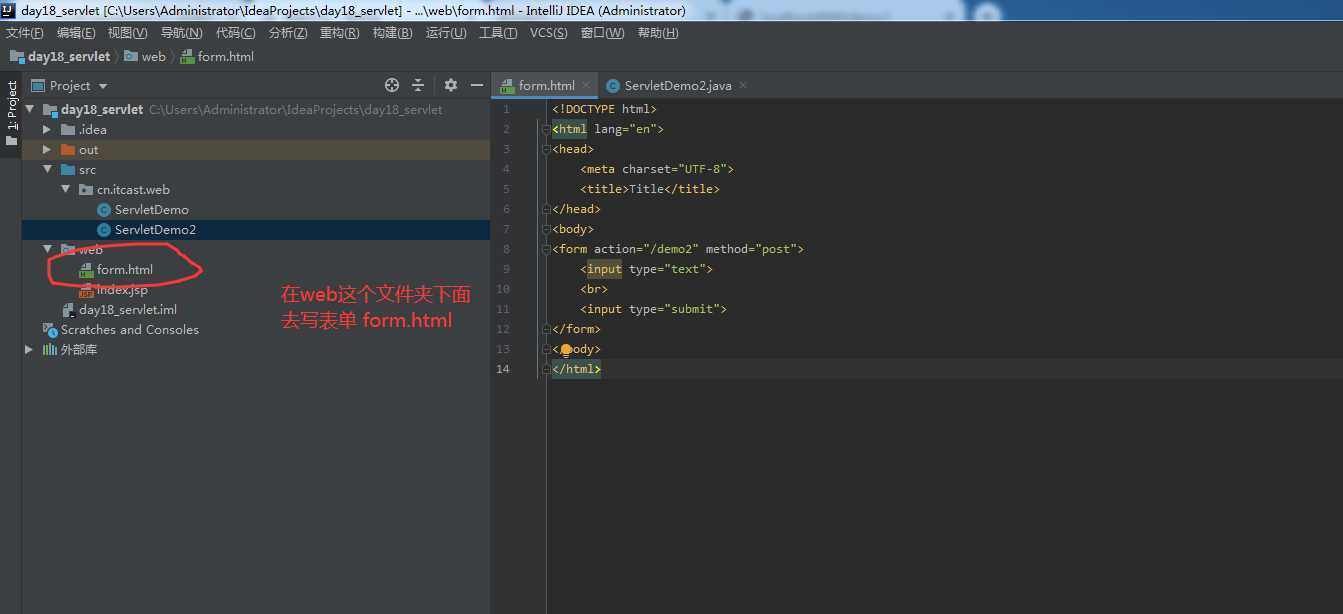This screenshot has height=614, width=1343.
Task: Click the Project view icon in the panel header
Action: 38,86
